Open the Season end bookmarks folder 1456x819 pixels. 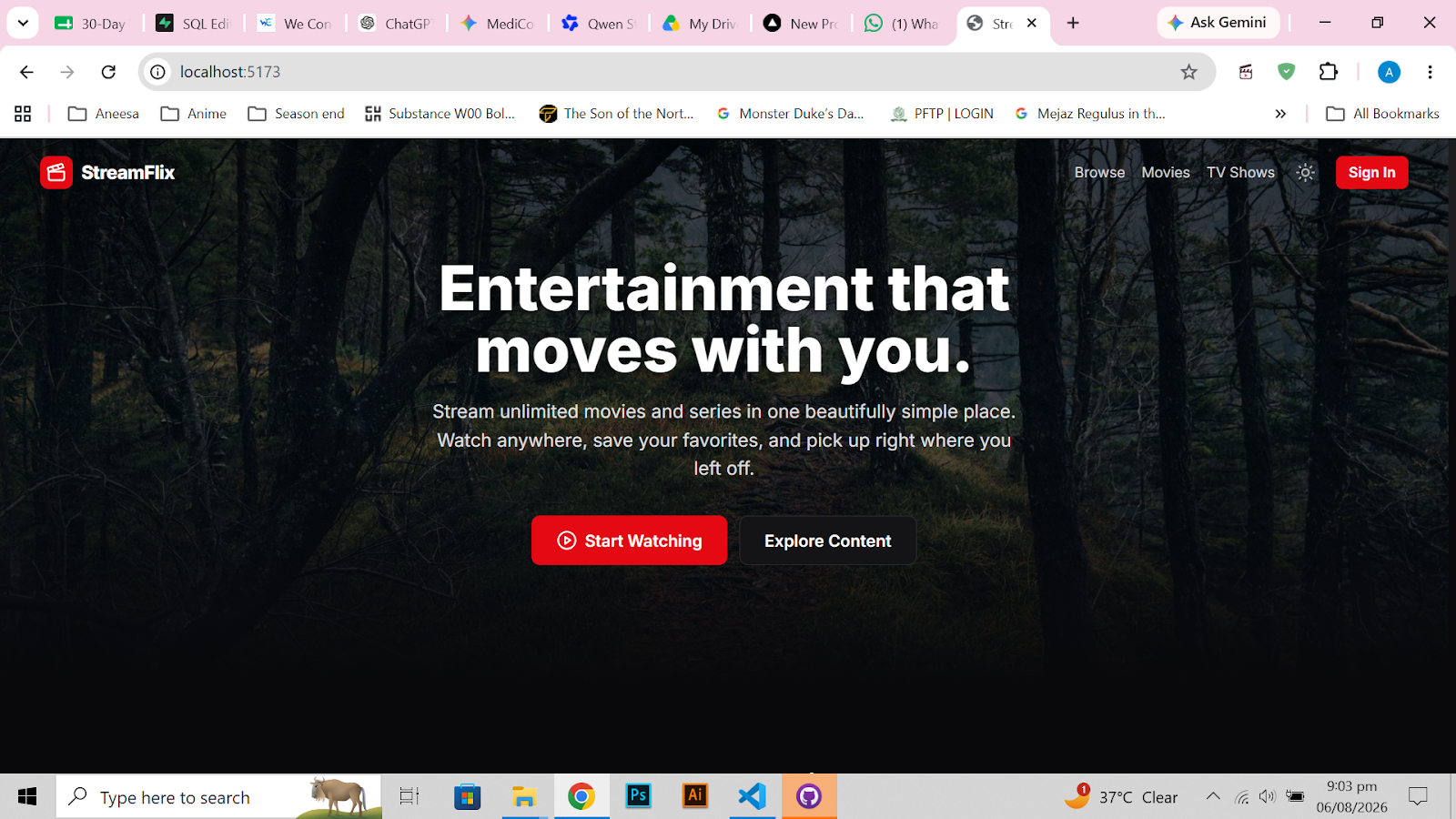(x=297, y=114)
